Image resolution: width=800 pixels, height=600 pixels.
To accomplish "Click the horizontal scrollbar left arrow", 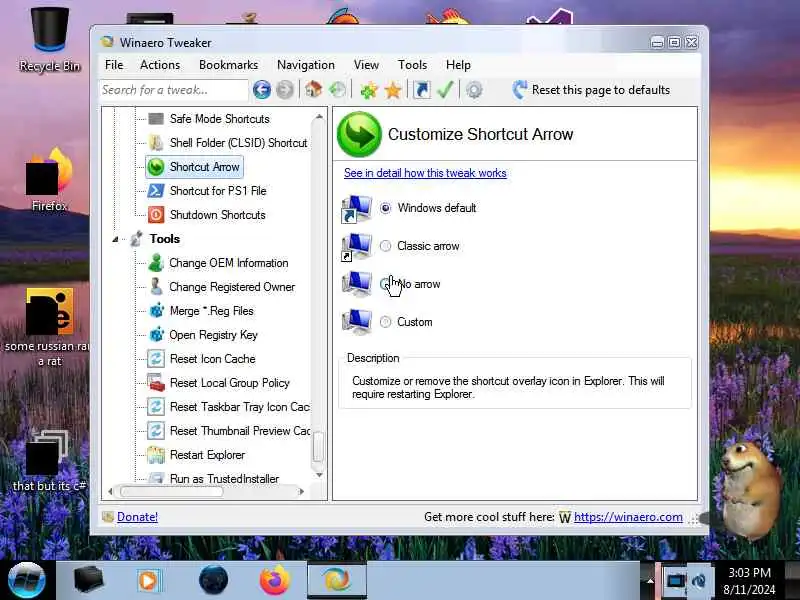I will click(110, 492).
